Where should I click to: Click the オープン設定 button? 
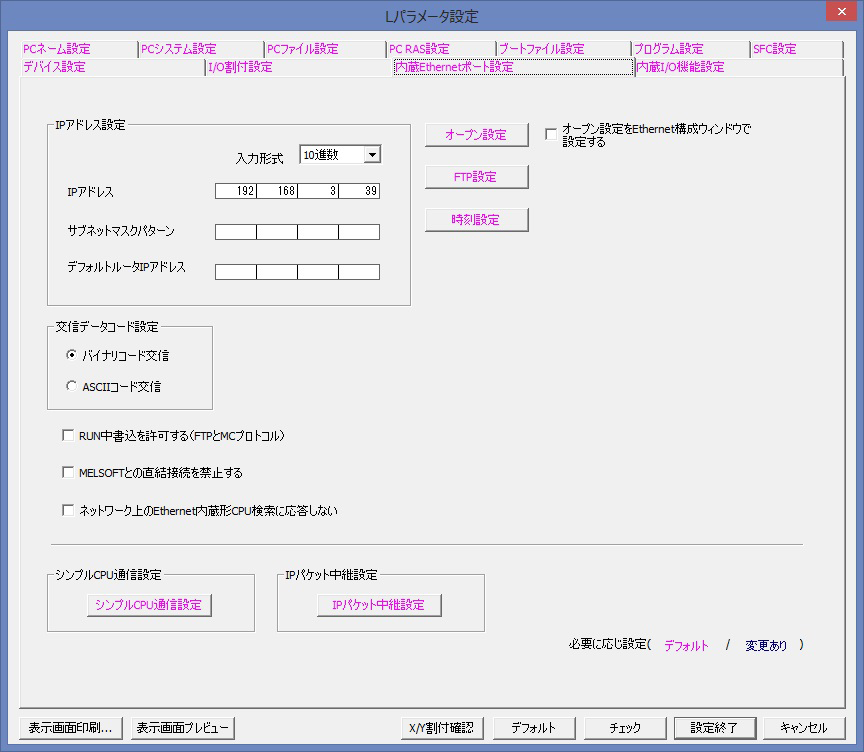tap(476, 135)
